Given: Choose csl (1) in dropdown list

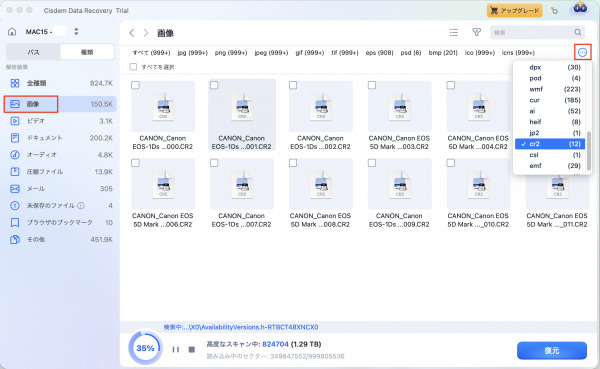Looking at the screenshot, I should click(550, 155).
